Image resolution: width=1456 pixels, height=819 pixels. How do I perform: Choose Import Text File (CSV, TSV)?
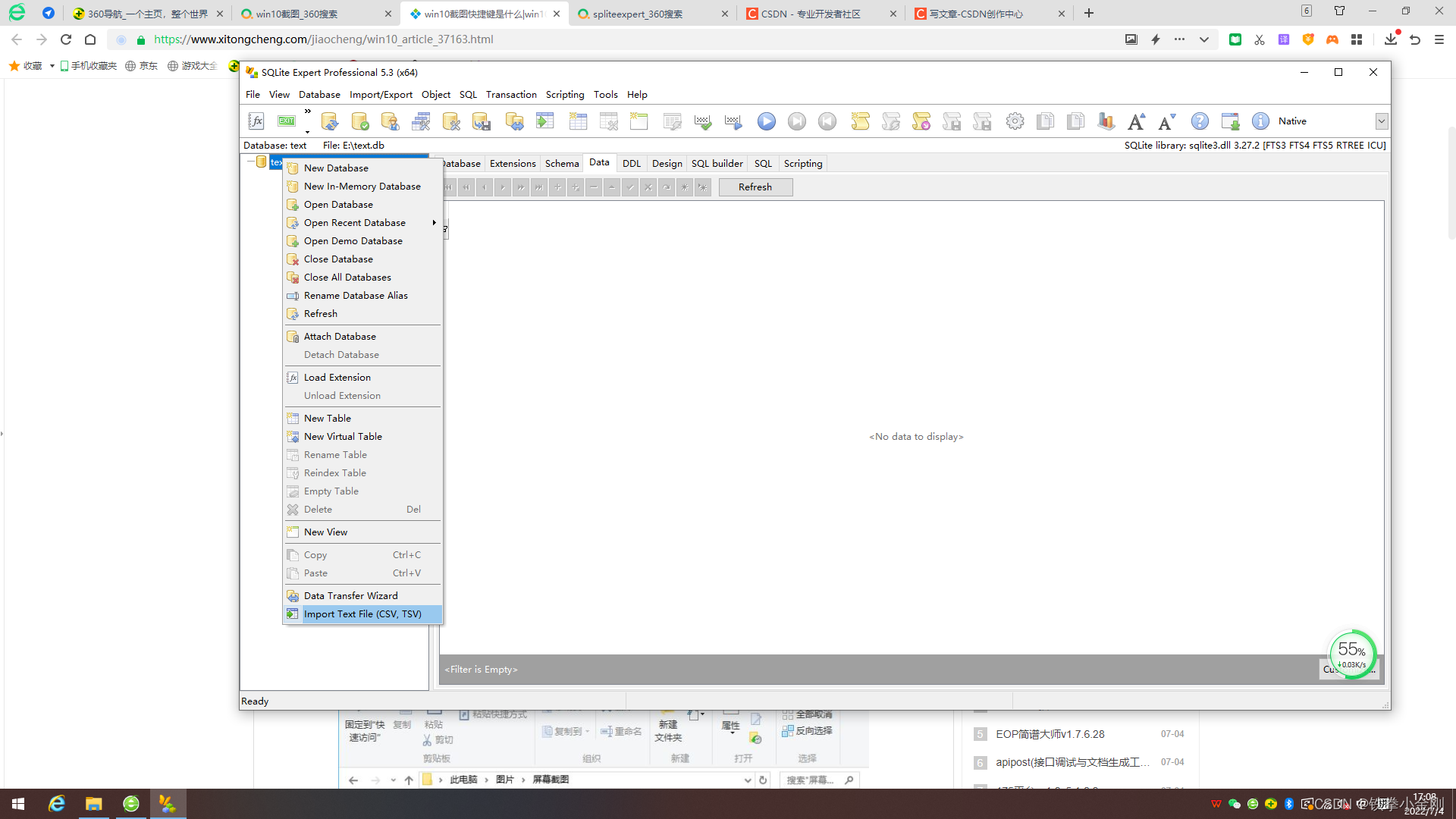[362, 613]
